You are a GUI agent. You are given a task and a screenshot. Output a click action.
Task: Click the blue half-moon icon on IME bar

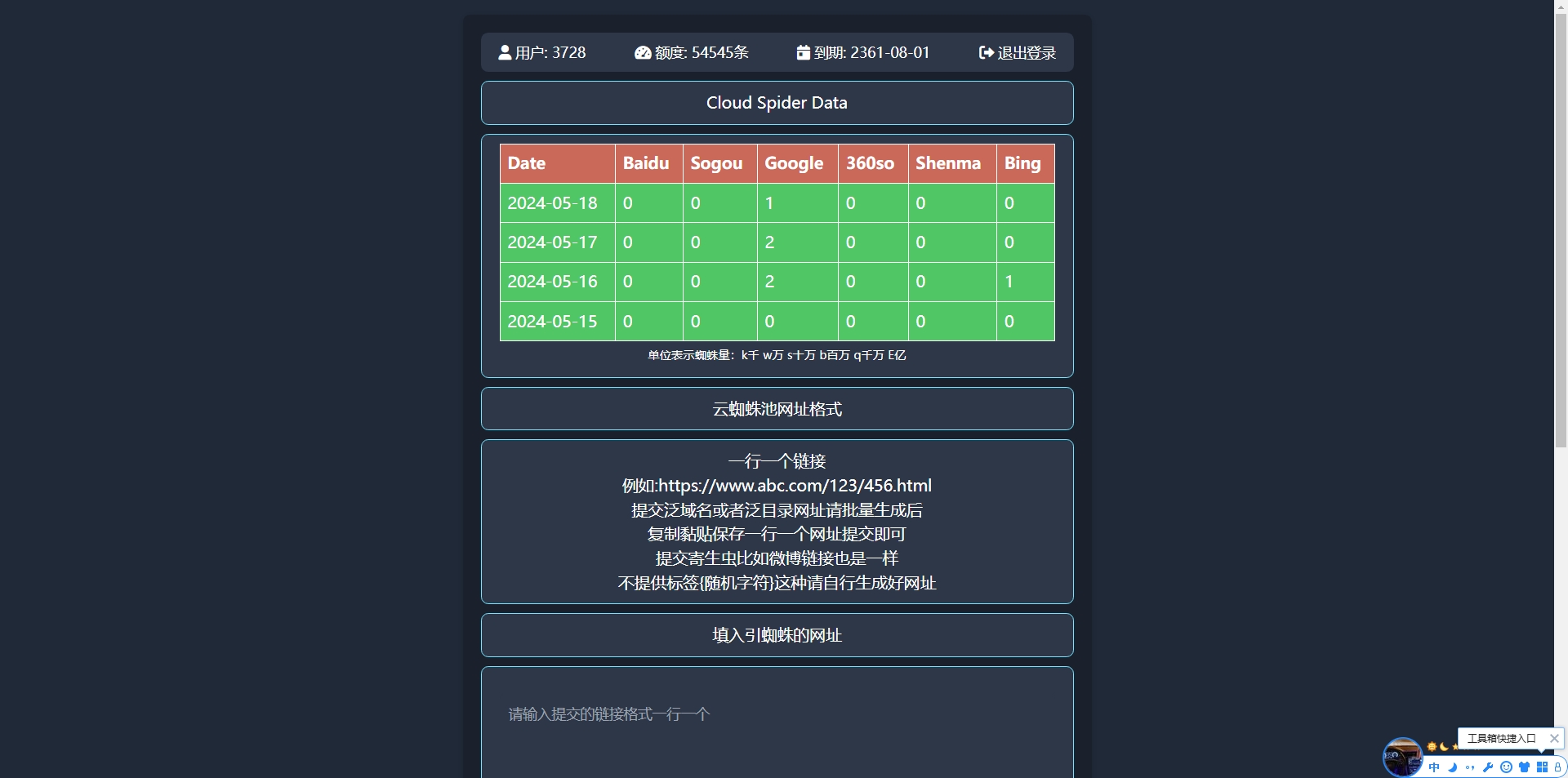[1452, 767]
